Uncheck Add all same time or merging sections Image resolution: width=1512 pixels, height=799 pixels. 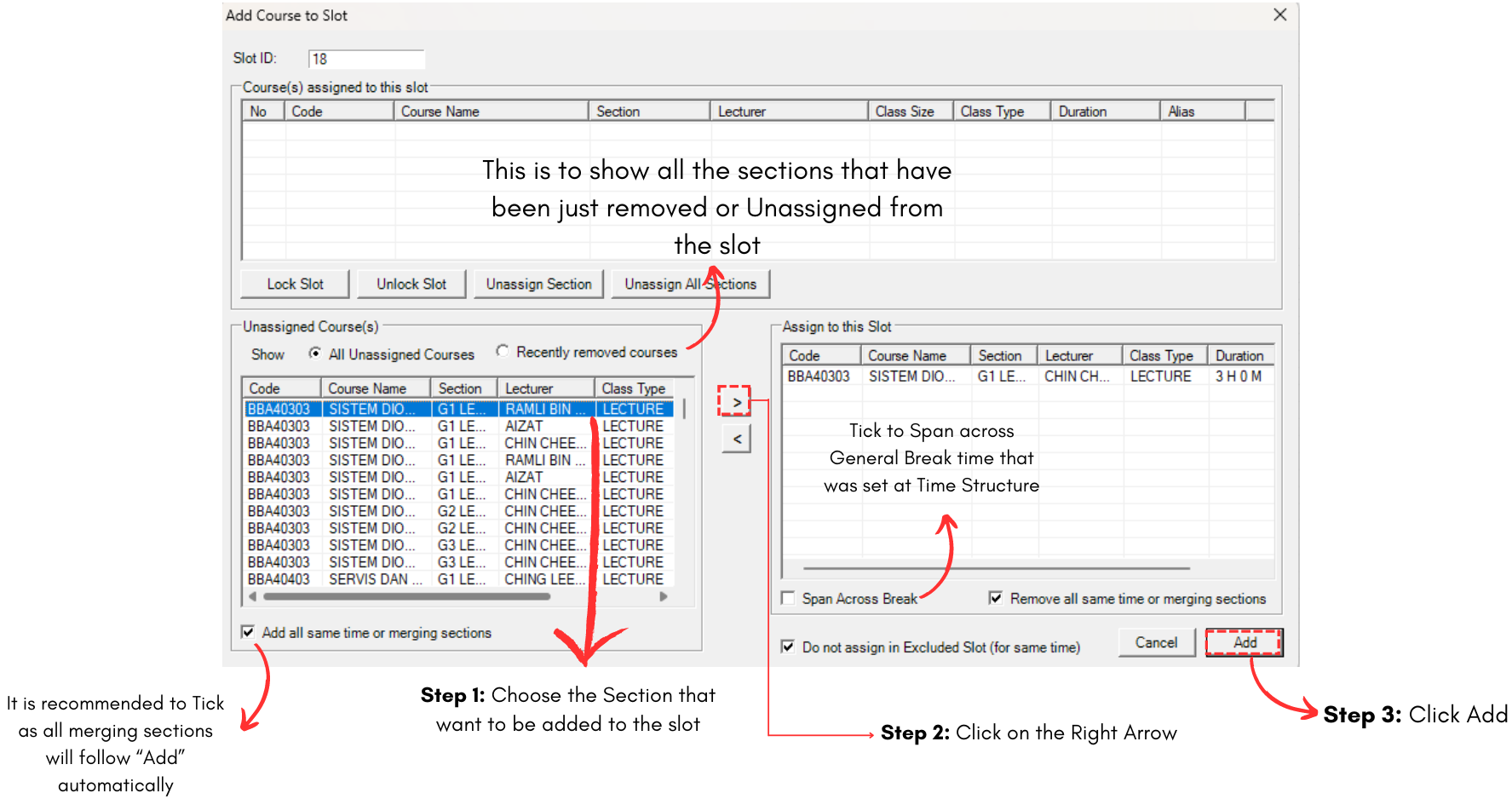tap(248, 632)
